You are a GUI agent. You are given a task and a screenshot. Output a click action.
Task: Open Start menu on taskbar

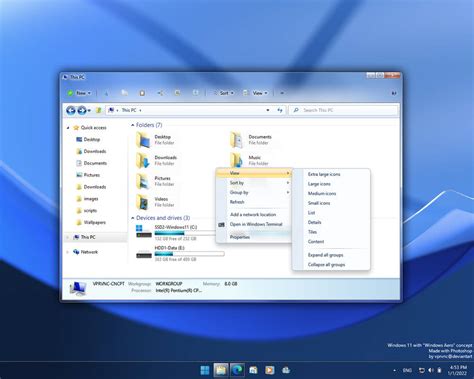tap(205, 370)
